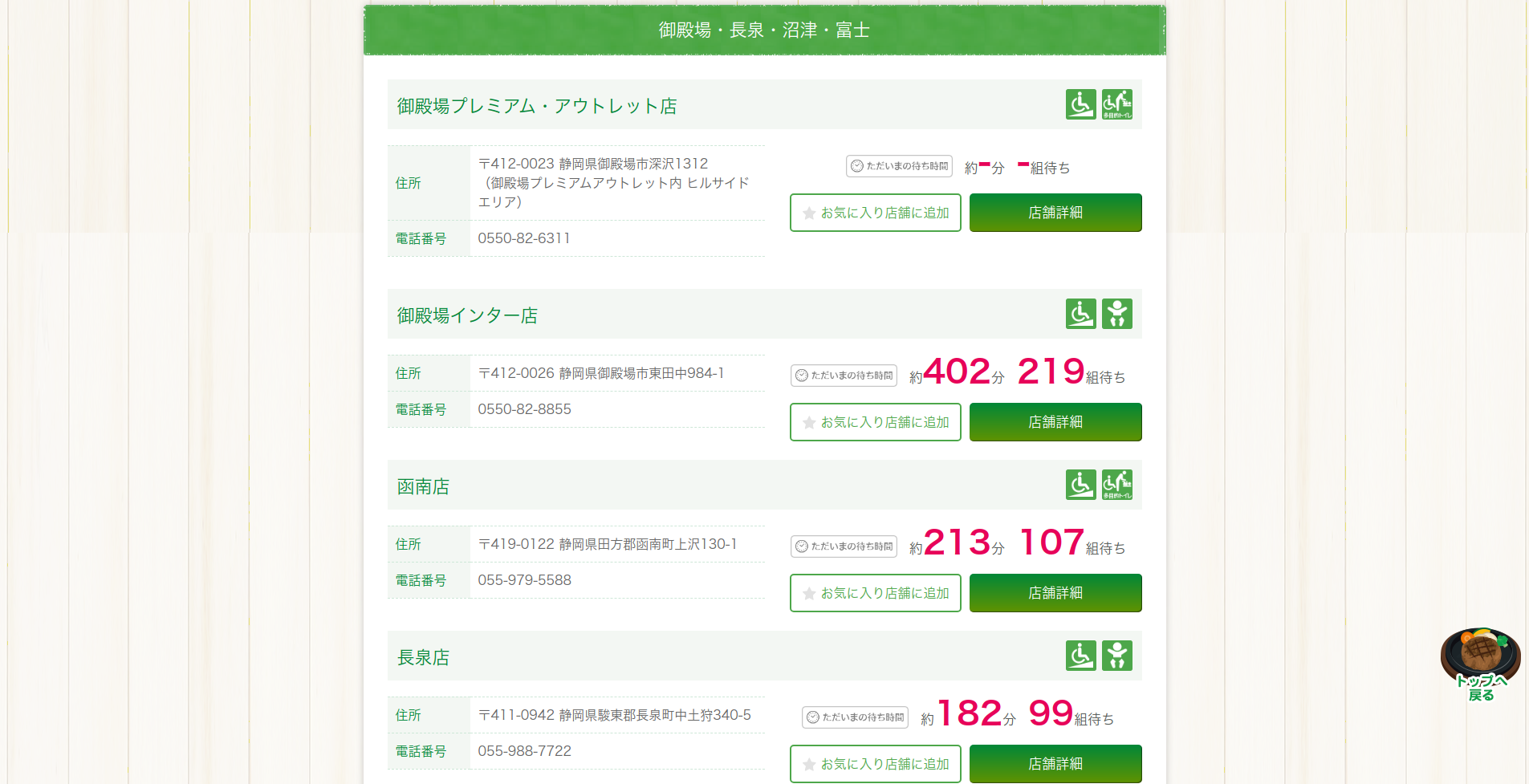Click wheelchair icon for 御殿場インター店
This screenshot has height=784, width=1529.
coord(1080,314)
